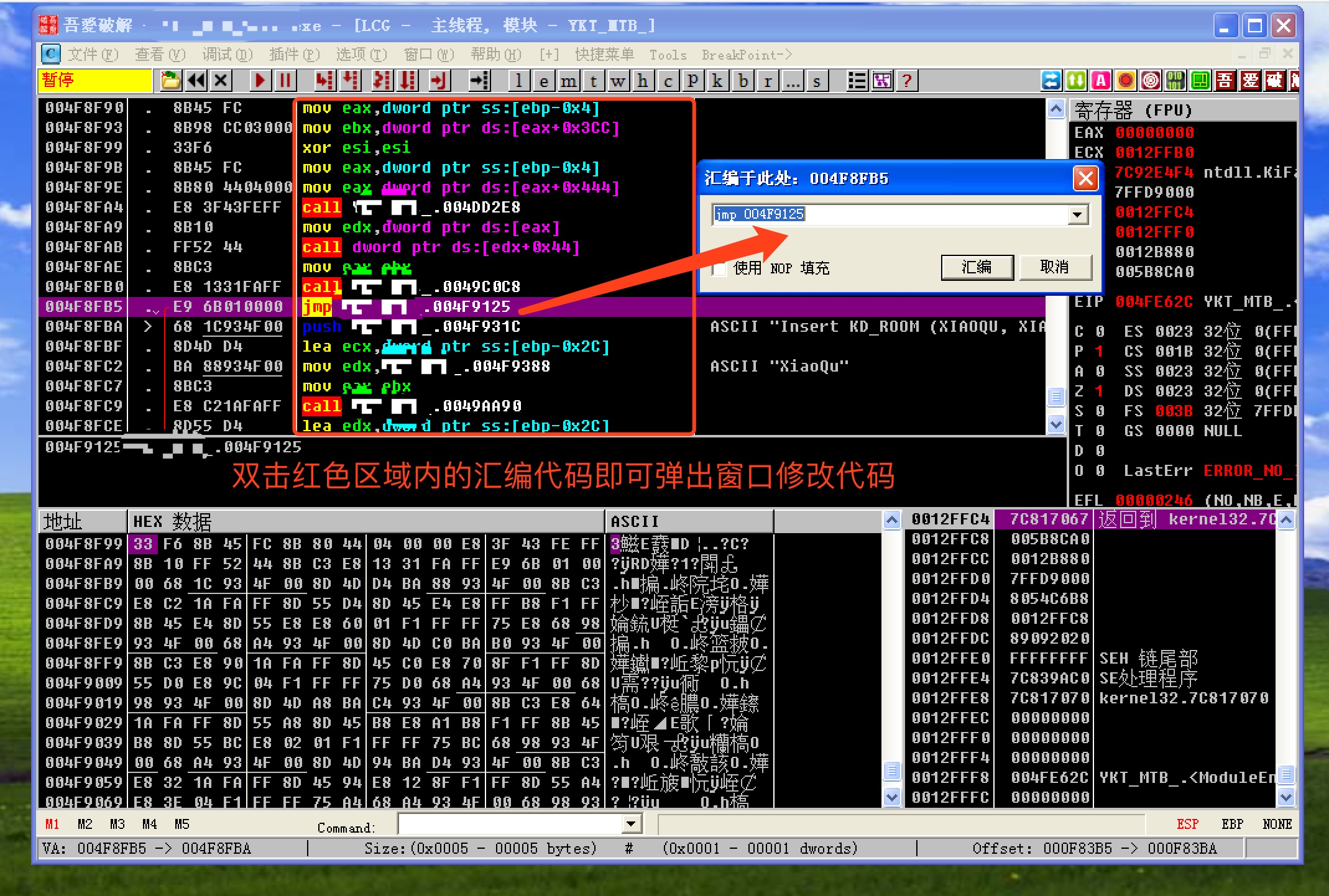Viewport: 1329px width, 896px height.
Task: Open Call stack with 'k' button
Action: [717, 81]
